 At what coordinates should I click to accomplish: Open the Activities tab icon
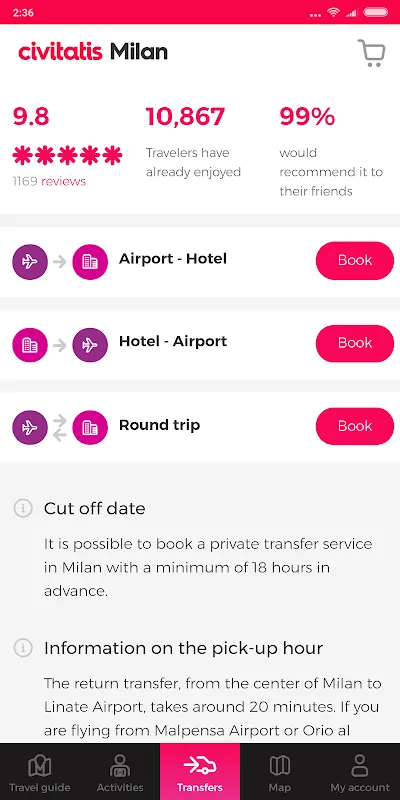pos(120,766)
